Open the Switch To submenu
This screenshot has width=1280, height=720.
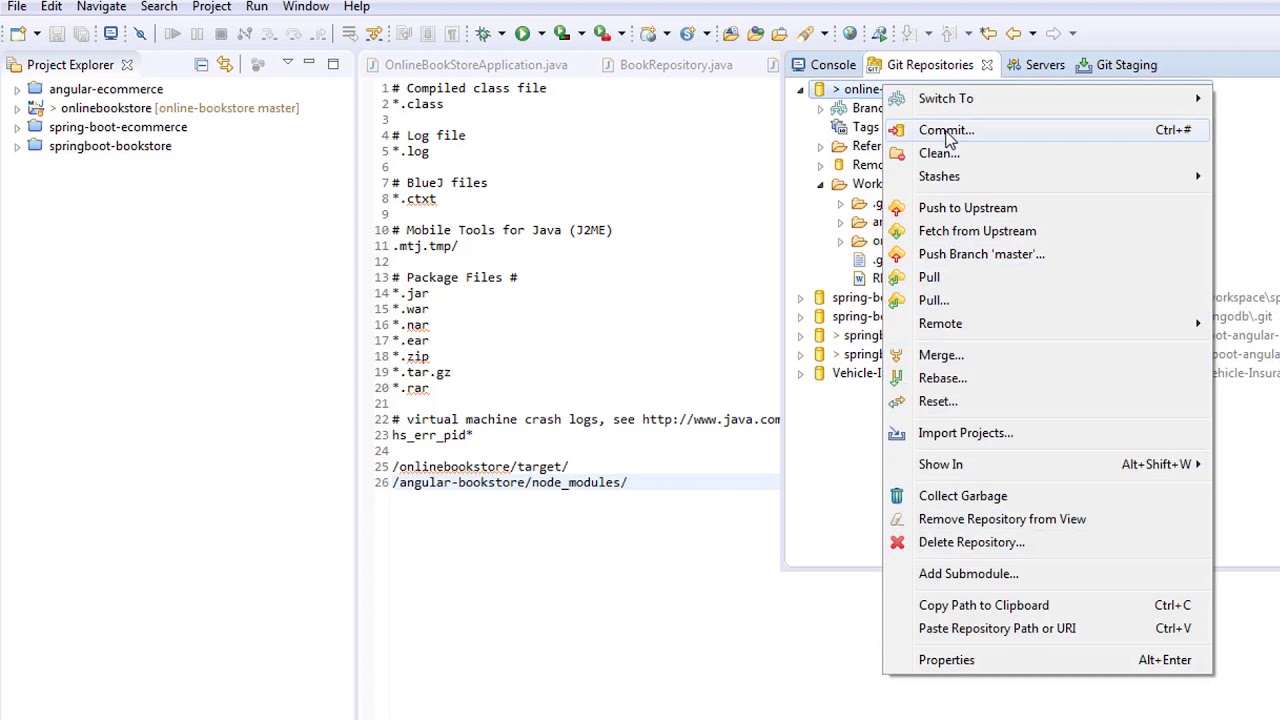click(x=1047, y=98)
